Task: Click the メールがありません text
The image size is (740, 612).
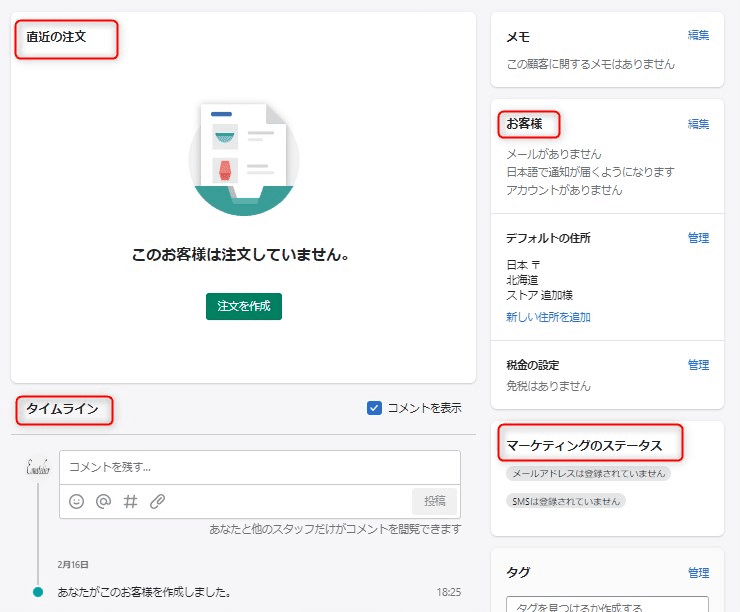Action: point(554,154)
